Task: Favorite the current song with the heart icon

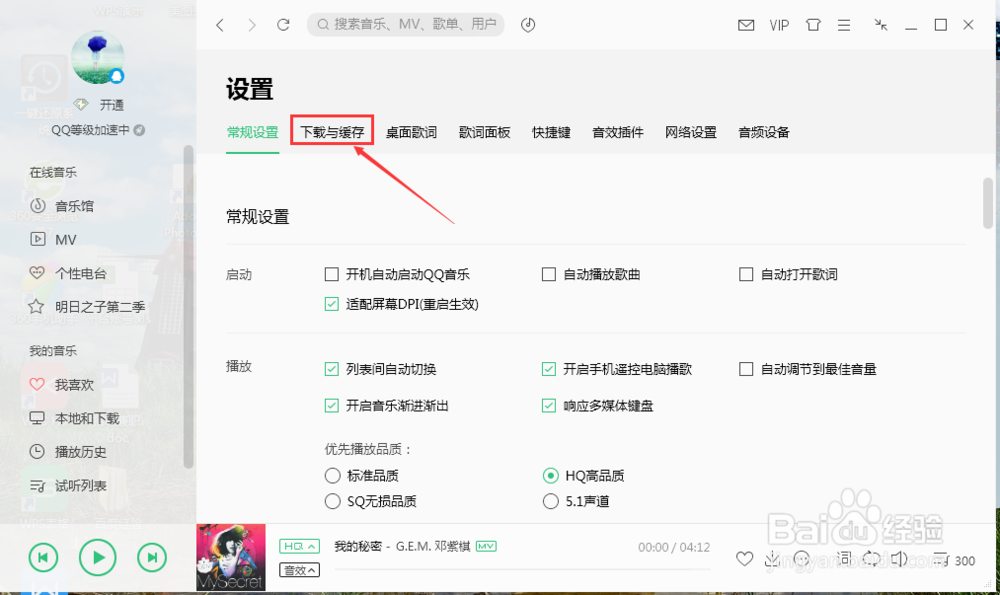Action: pos(745,559)
